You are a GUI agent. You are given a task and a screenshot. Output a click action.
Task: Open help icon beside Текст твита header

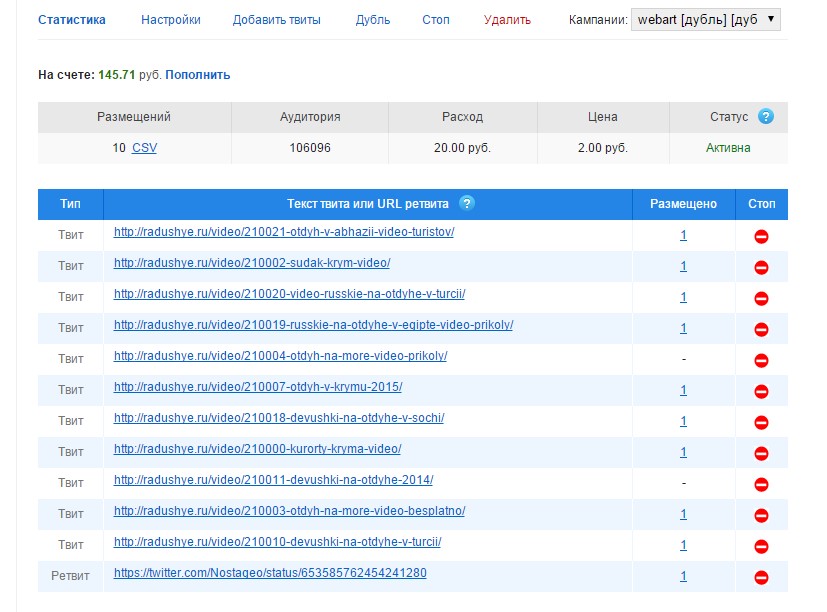tap(467, 203)
